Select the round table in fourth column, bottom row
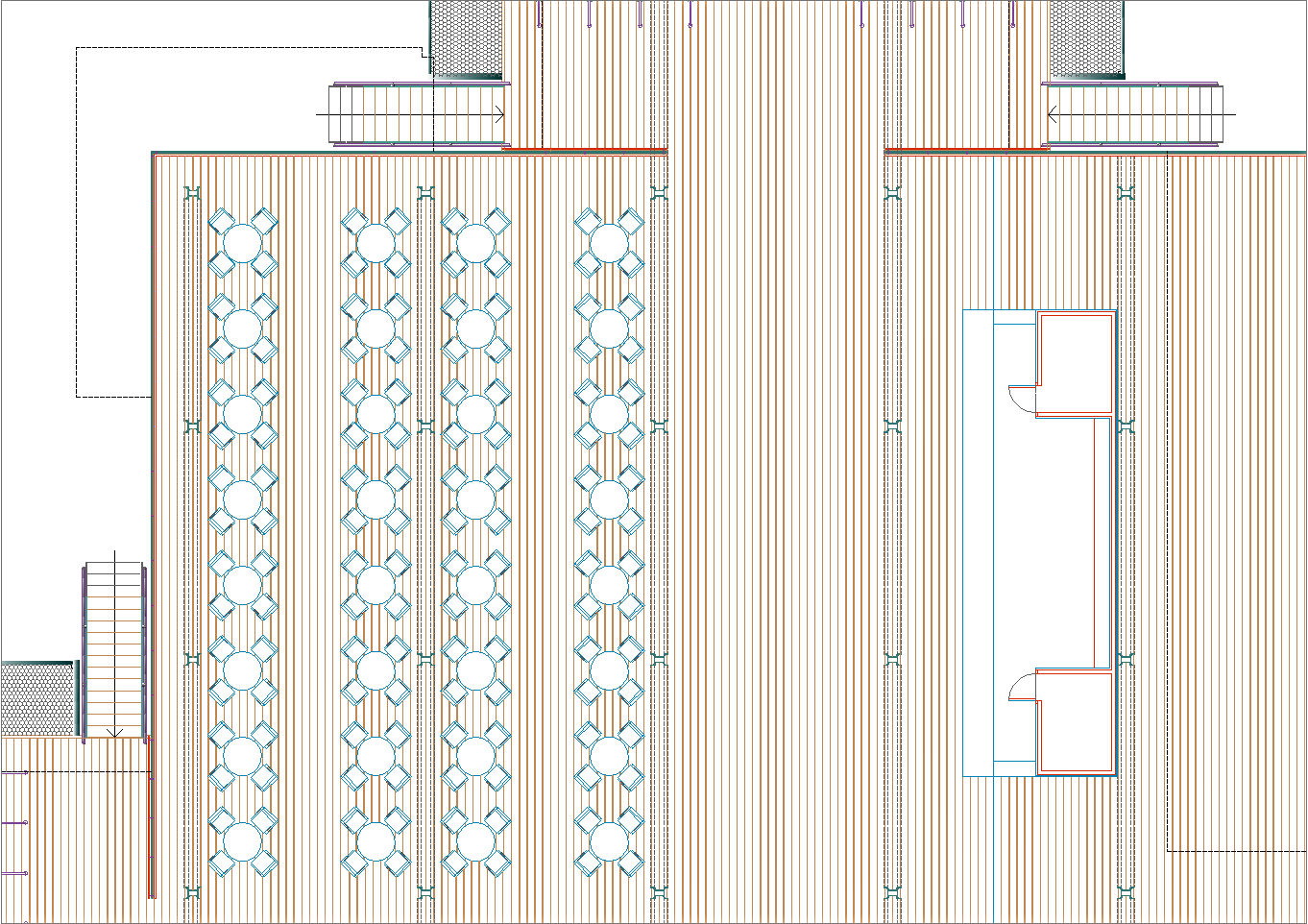This screenshot has height=924, width=1308. (609, 842)
